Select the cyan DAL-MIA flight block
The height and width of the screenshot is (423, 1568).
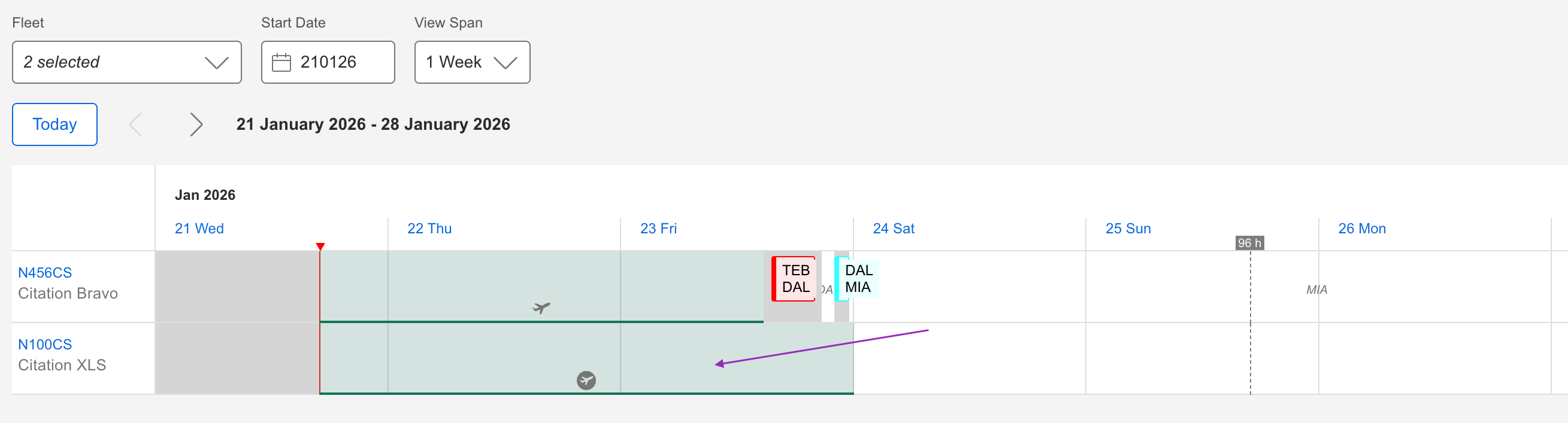pyautogui.click(x=858, y=278)
